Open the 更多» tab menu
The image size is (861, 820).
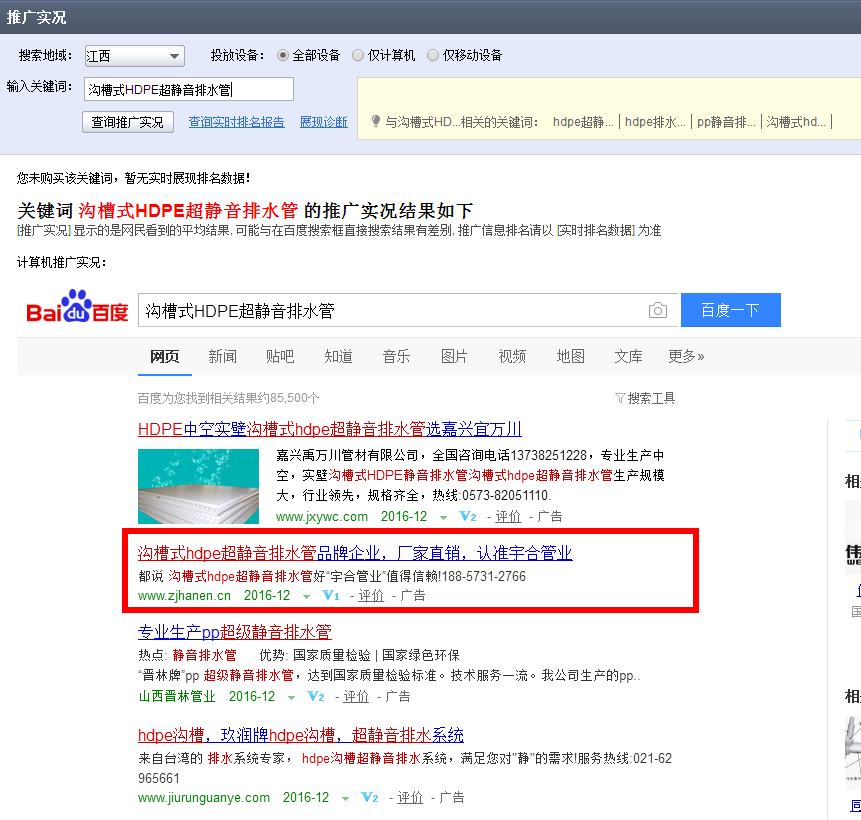(x=686, y=356)
